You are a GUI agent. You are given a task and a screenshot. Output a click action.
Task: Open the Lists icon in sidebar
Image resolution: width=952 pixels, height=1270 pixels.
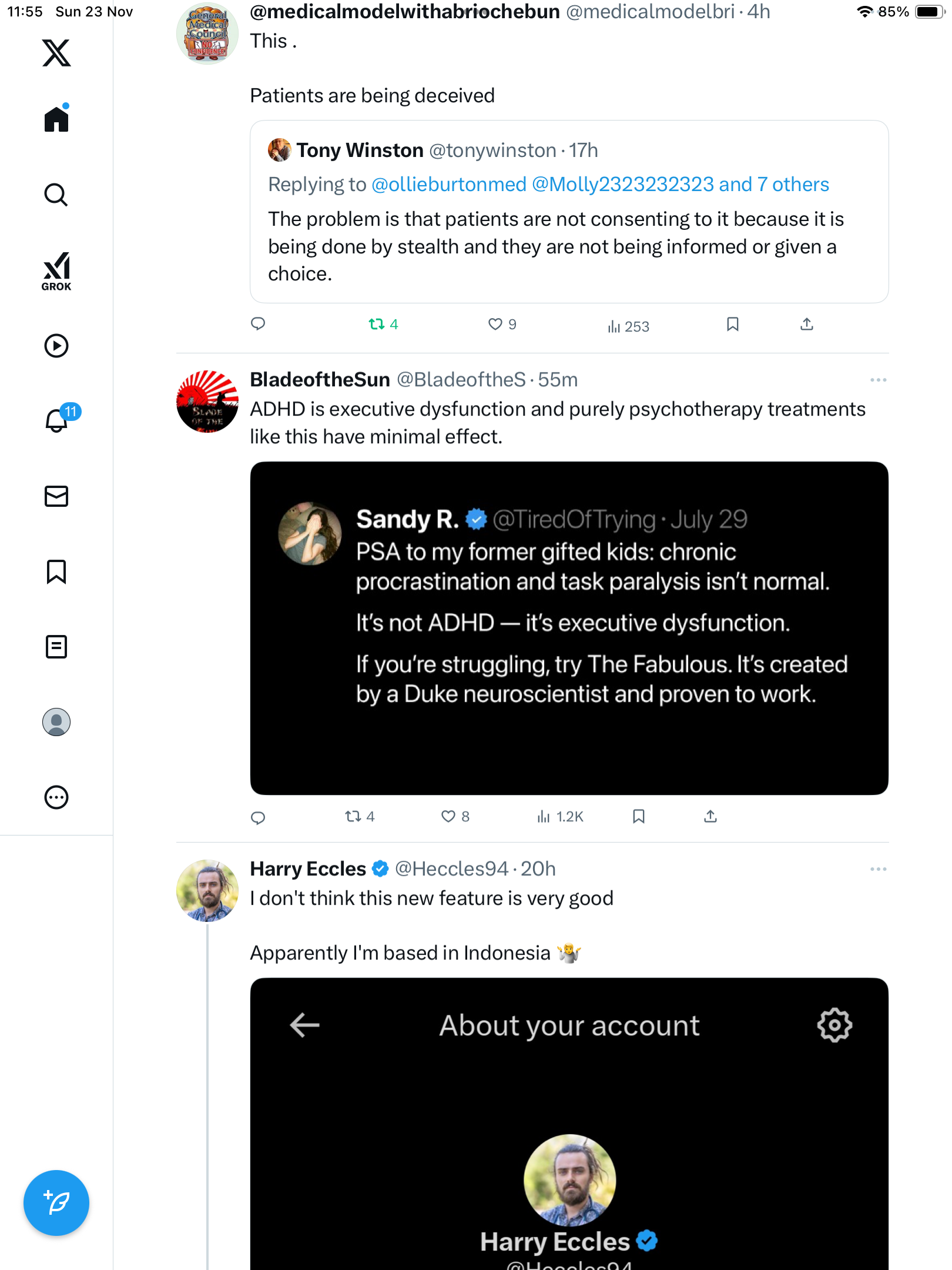point(56,647)
